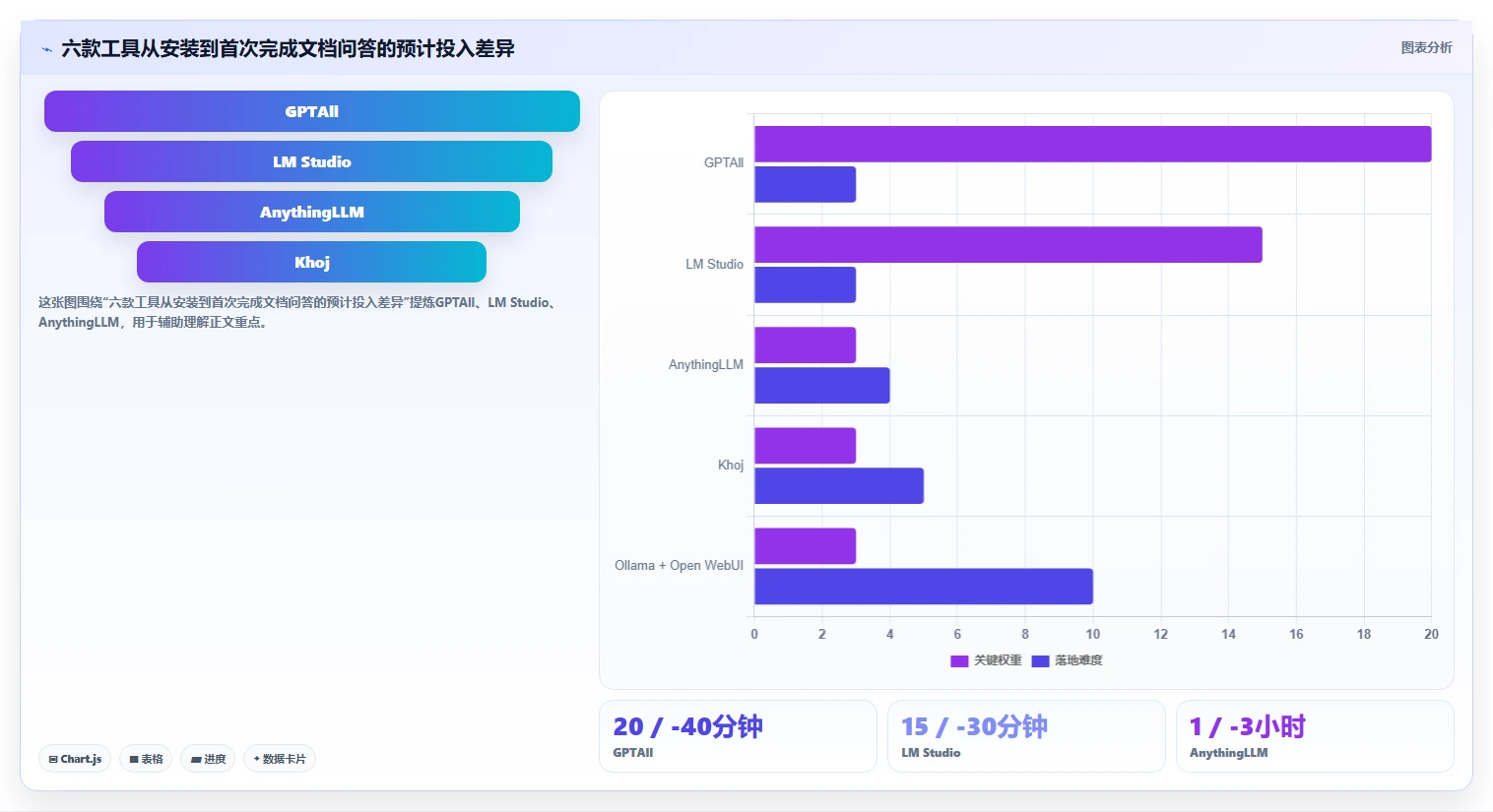This screenshot has height=812, width=1493.
Task: Click the 数据卡片 tag
Action: click(280, 759)
